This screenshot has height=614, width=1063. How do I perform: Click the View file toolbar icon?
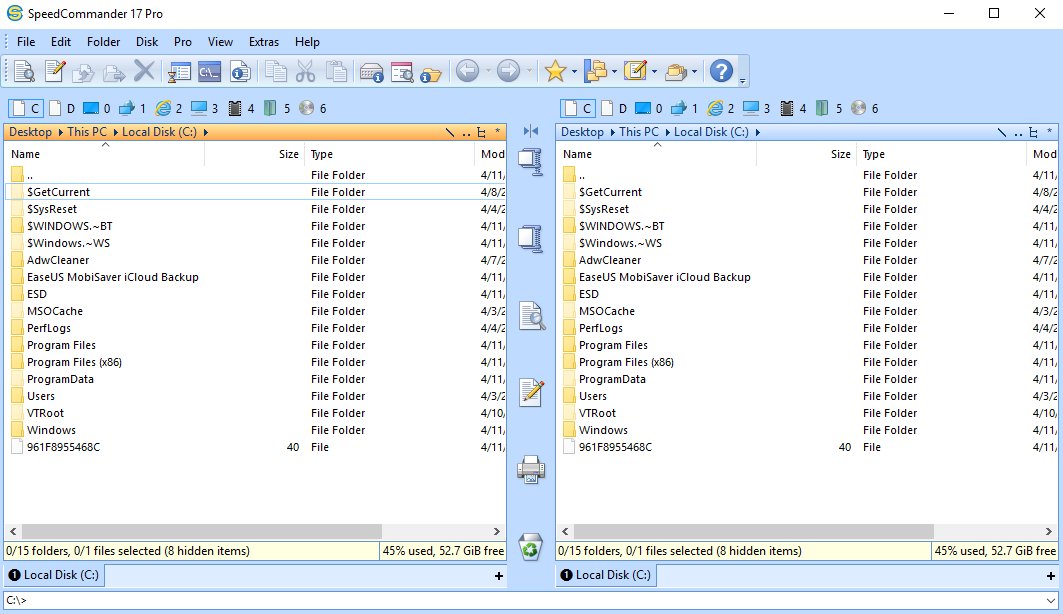[x=24, y=71]
